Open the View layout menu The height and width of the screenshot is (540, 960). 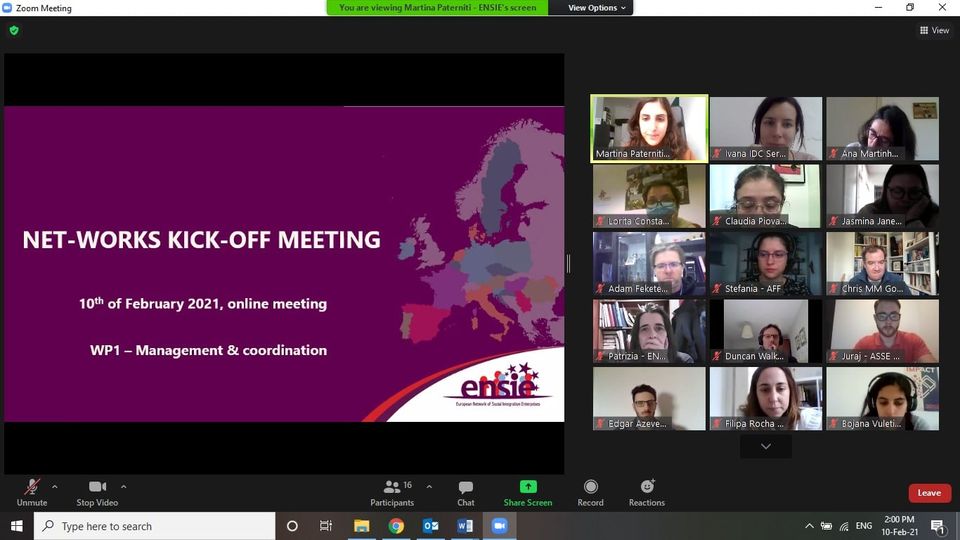pos(934,30)
